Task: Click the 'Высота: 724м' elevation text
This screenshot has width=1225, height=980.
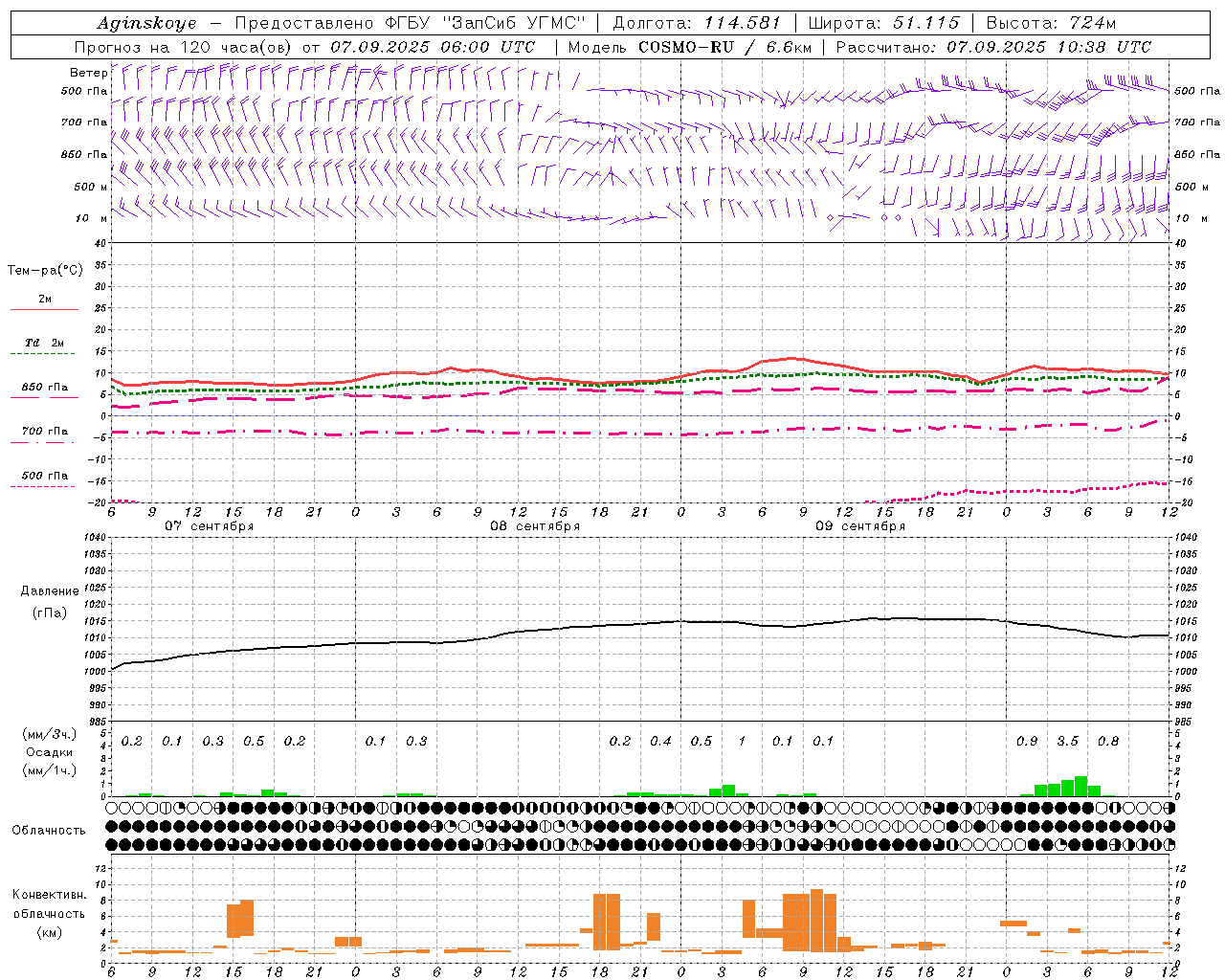Action: point(1051,23)
